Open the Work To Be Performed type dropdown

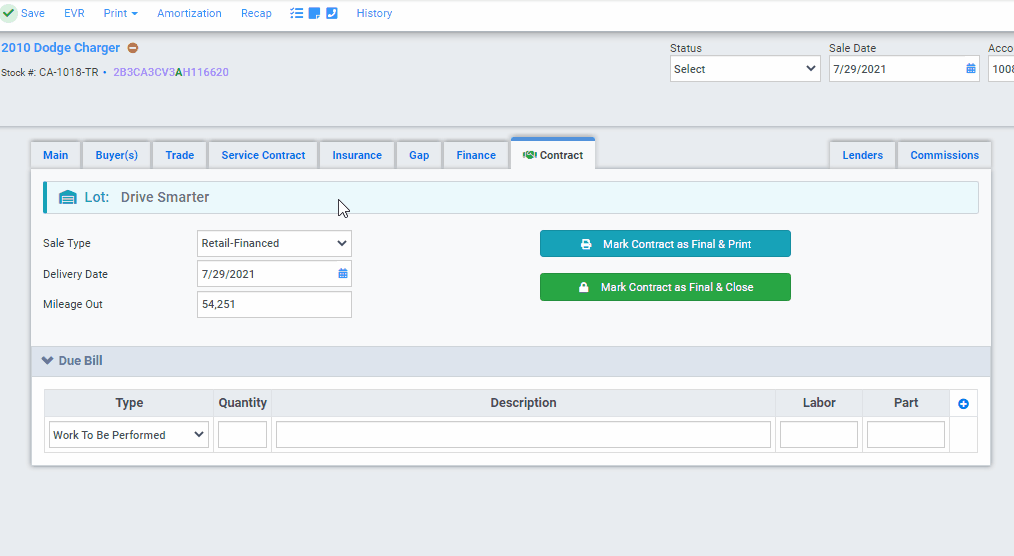pos(129,434)
